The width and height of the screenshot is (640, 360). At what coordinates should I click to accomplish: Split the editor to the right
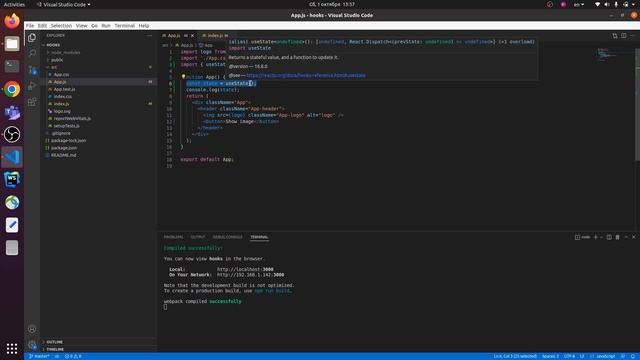[624, 36]
